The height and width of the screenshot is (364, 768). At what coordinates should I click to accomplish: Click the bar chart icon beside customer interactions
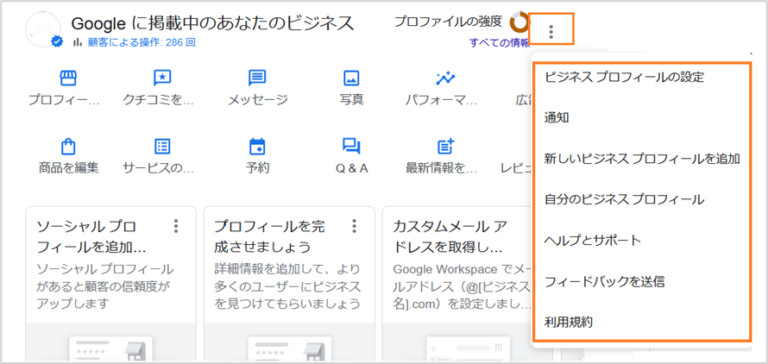(x=77, y=42)
